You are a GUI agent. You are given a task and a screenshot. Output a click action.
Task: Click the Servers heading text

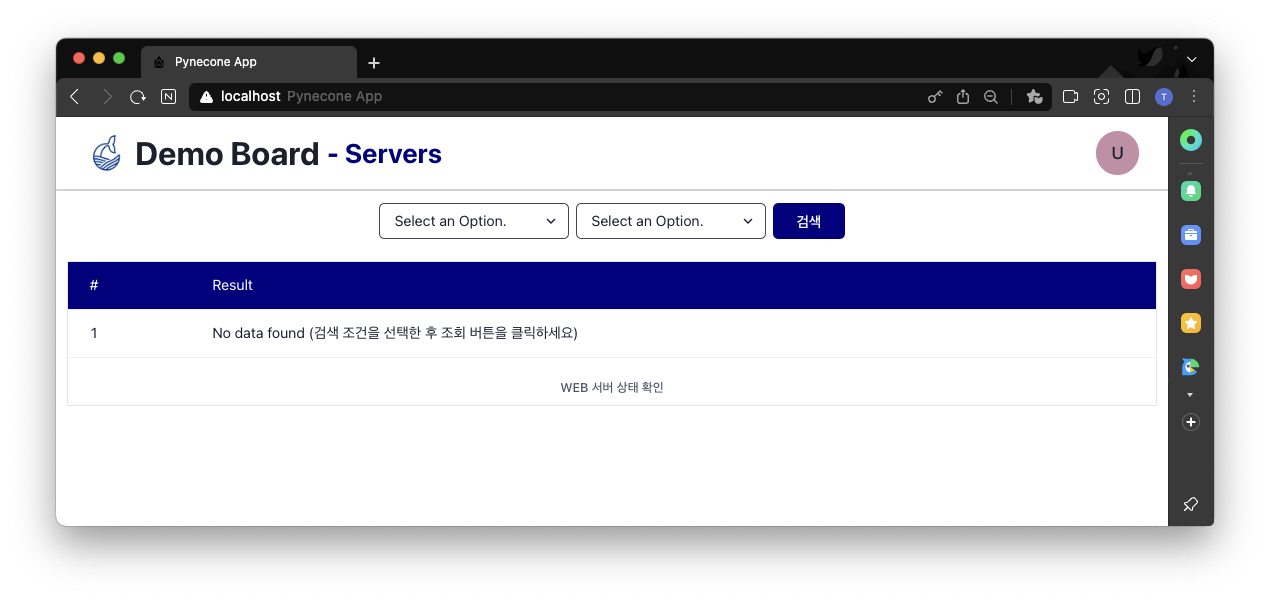(393, 154)
